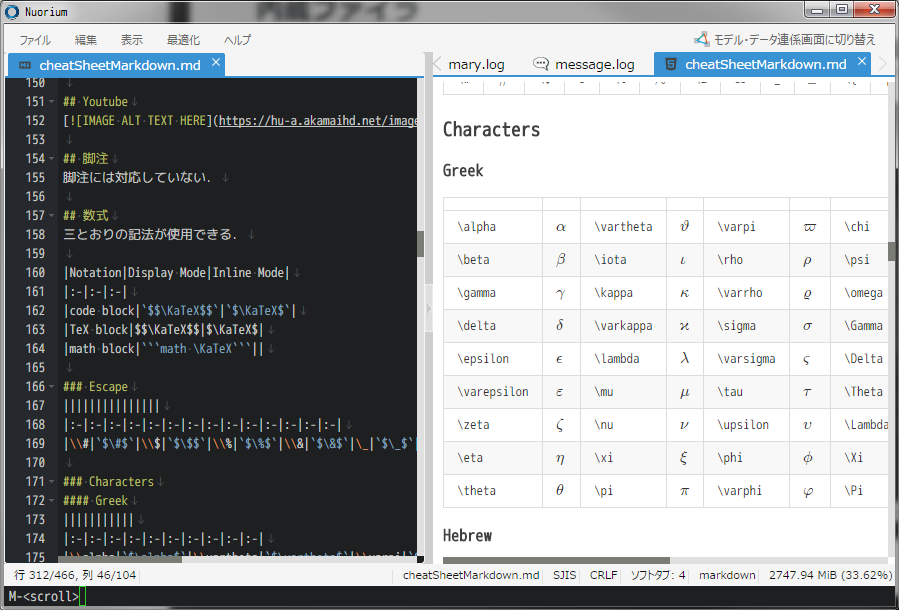Switch to the mary.log tab
The image size is (899, 610).
476,64
